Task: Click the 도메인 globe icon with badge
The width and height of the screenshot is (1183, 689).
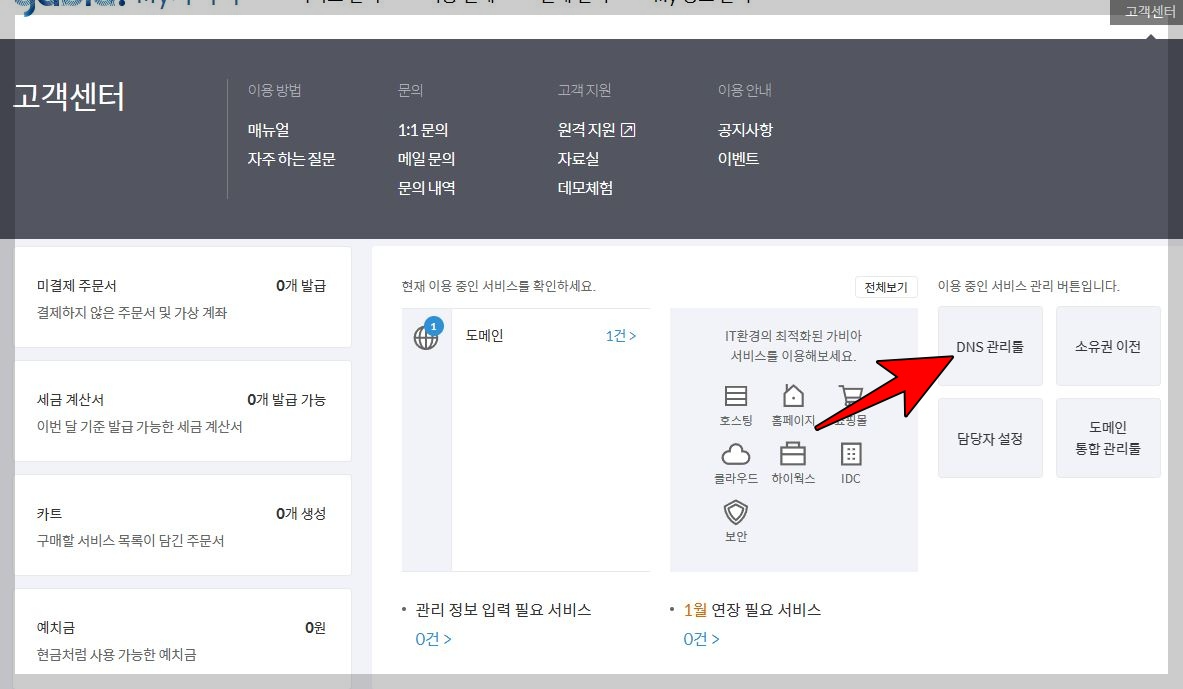Action: 427,336
